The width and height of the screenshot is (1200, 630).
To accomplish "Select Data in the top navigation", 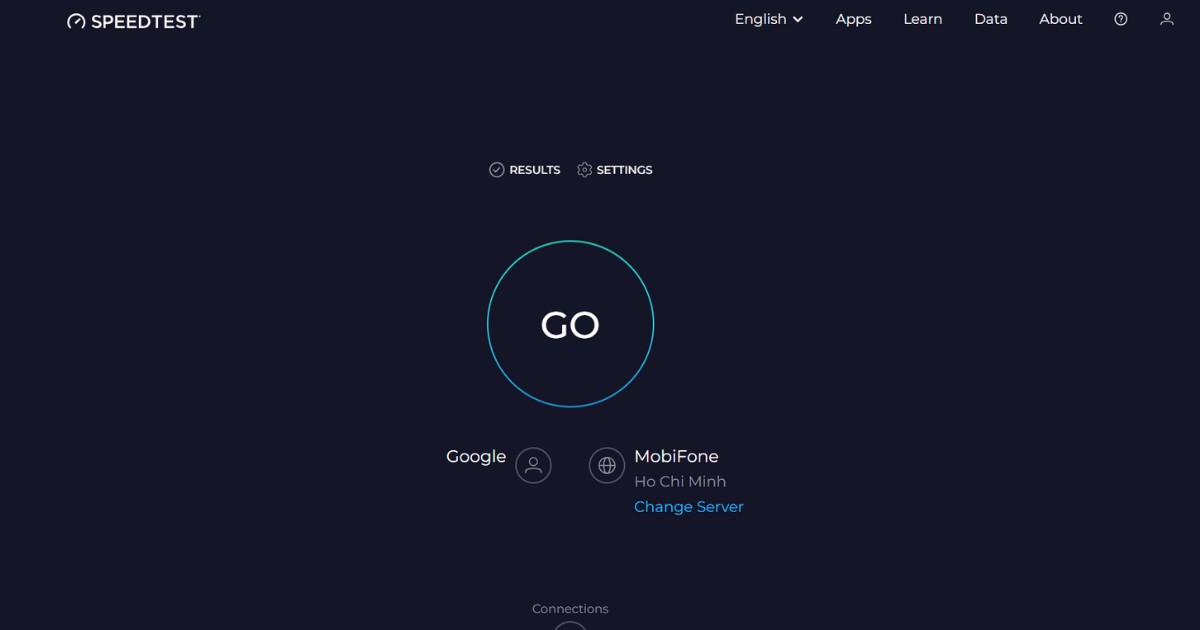I will point(990,19).
